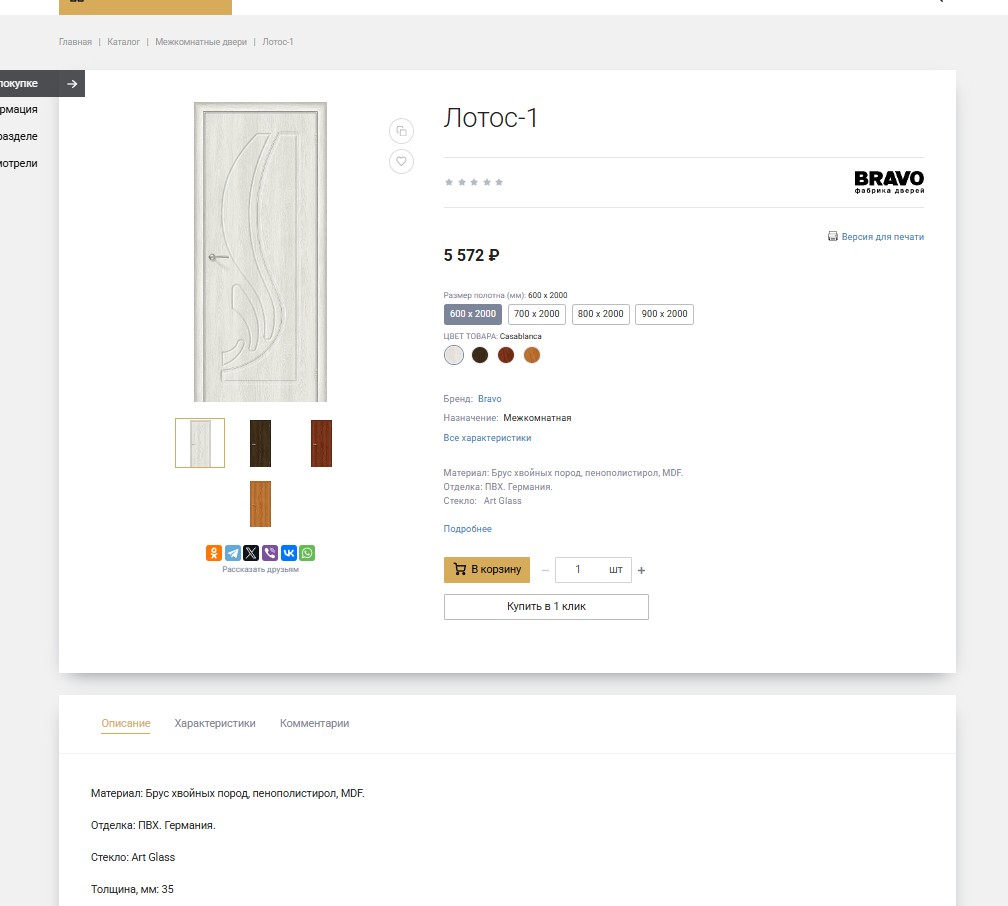Open the Комментарии tab

(x=314, y=723)
